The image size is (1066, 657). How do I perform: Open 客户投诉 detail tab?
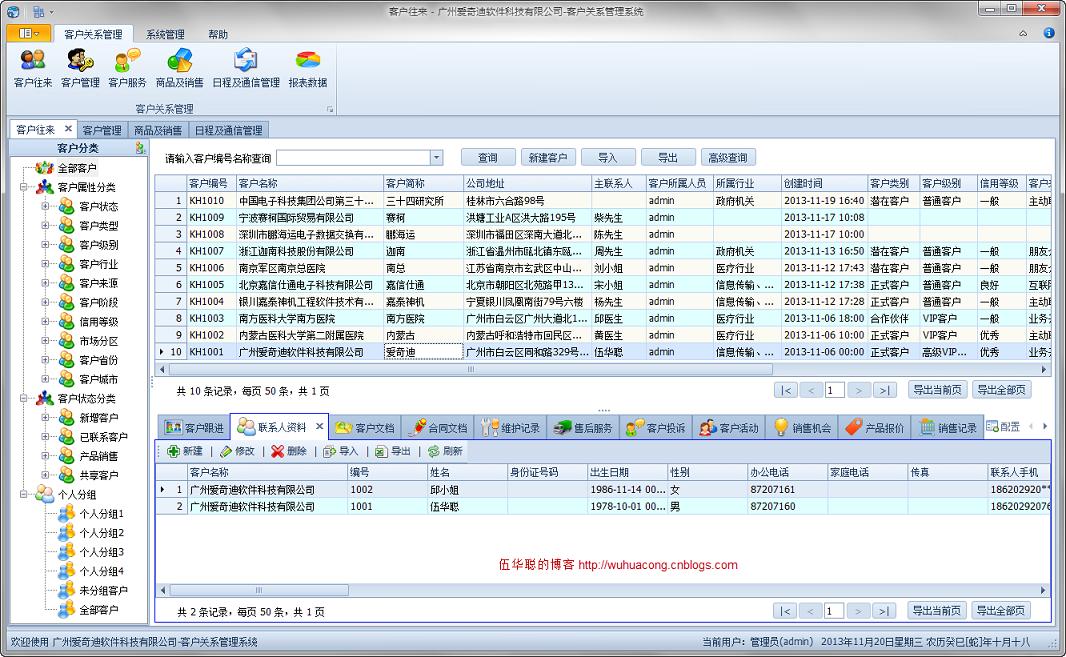tap(656, 428)
